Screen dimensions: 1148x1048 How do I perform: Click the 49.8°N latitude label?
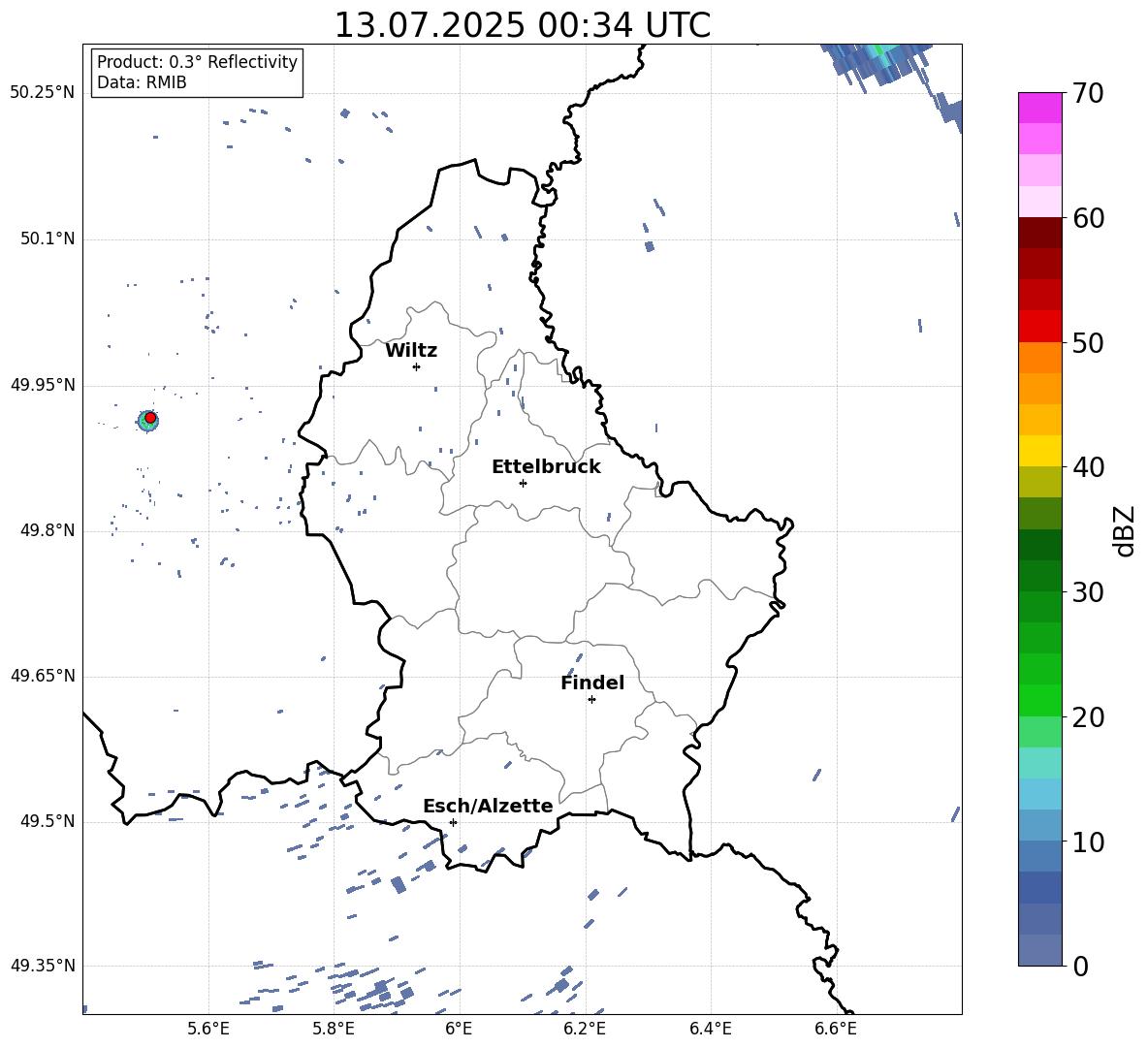(x=48, y=530)
